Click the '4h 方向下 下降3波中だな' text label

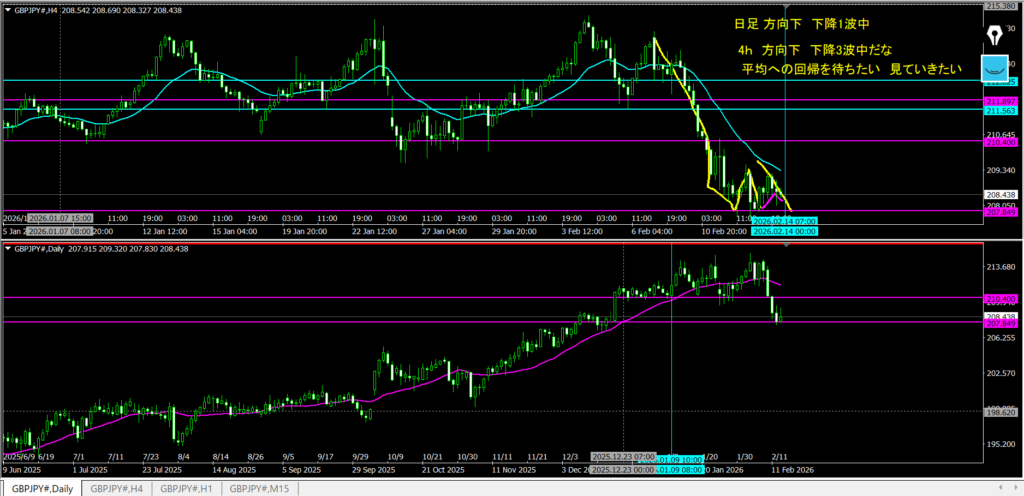pyautogui.click(x=812, y=50)
